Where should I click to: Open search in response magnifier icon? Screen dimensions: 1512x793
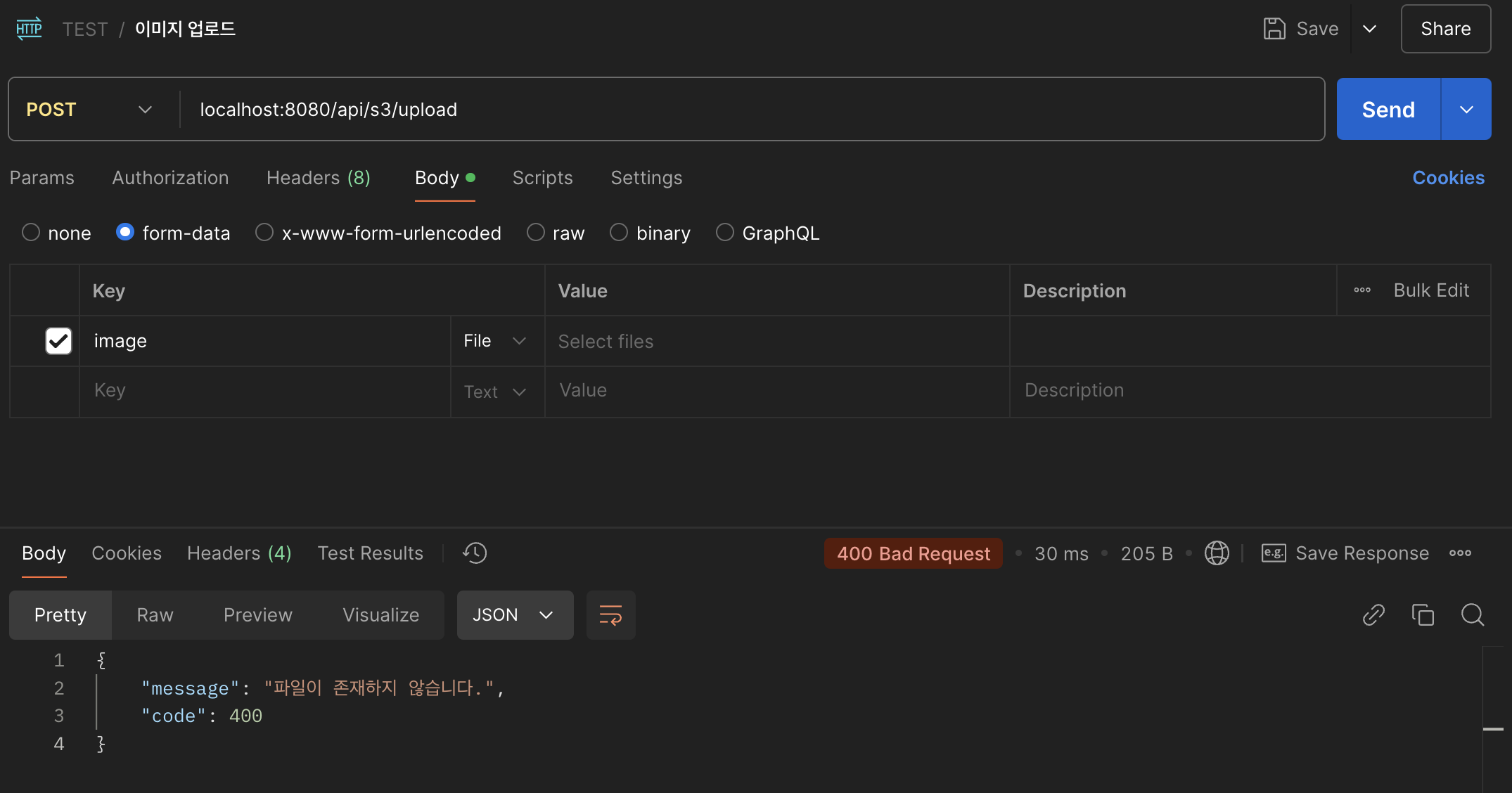1472,615
